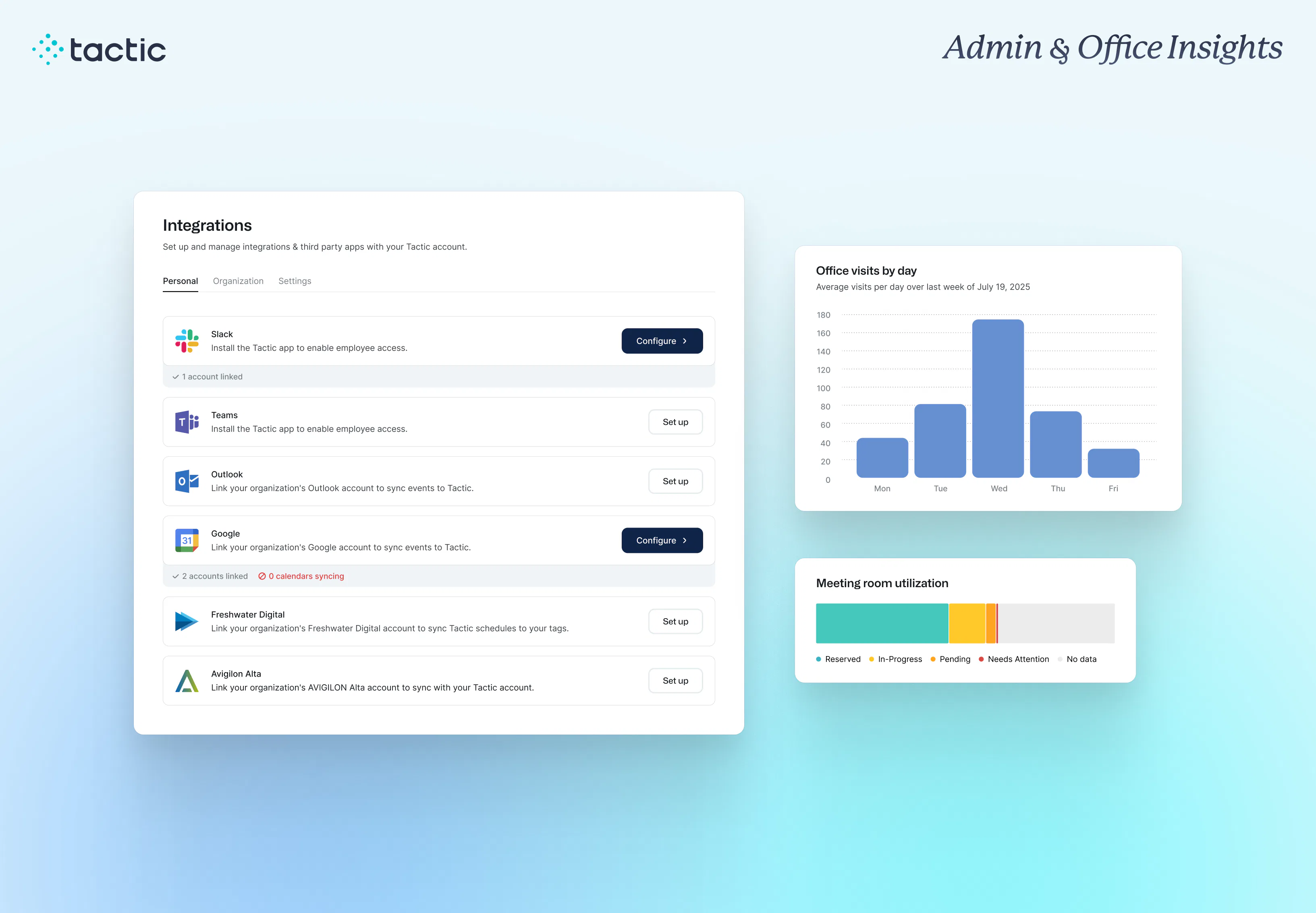The width and height of the screenshot is (1316, 913).
Task: Select the Personal tab
Action: [x=180, y=281]
